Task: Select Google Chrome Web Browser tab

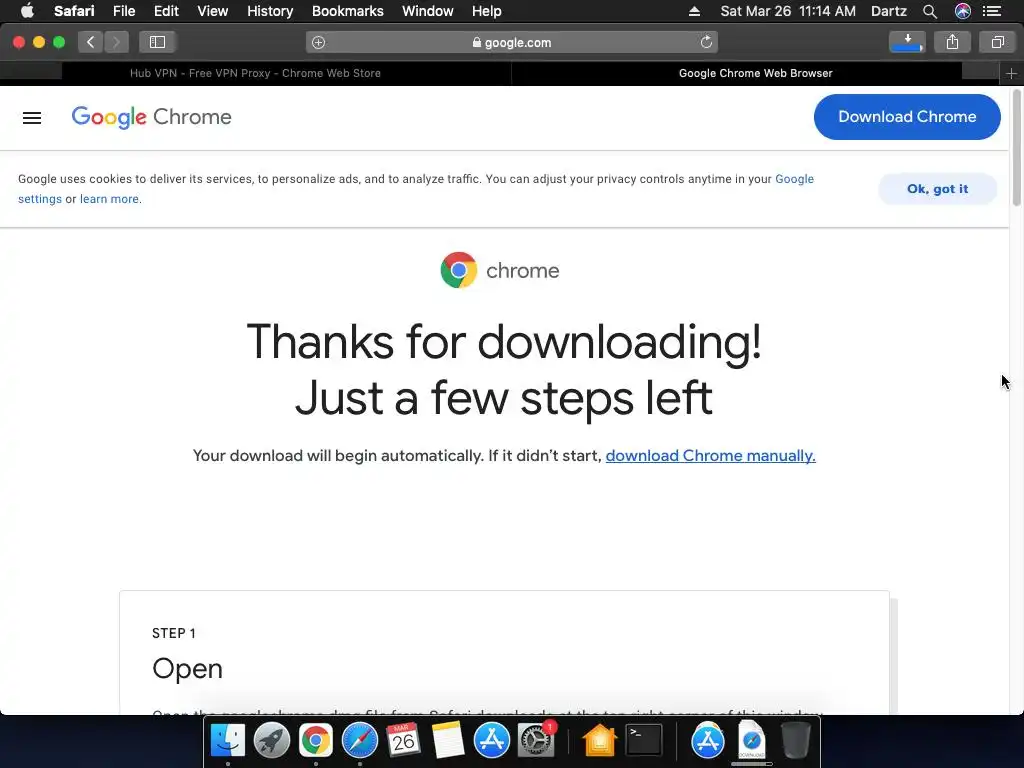Action: [x=756, y=74]
